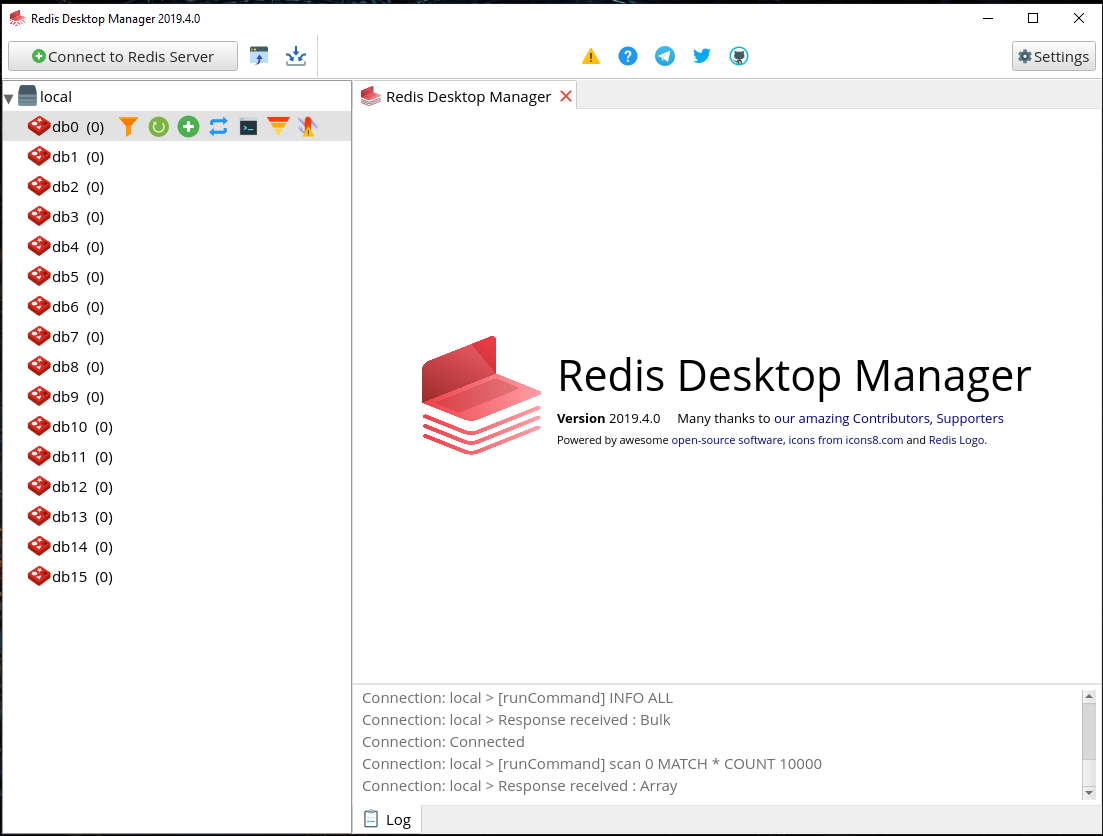
Task: Click the red Redis icon beside db15
Action: [x=39, y=576]
